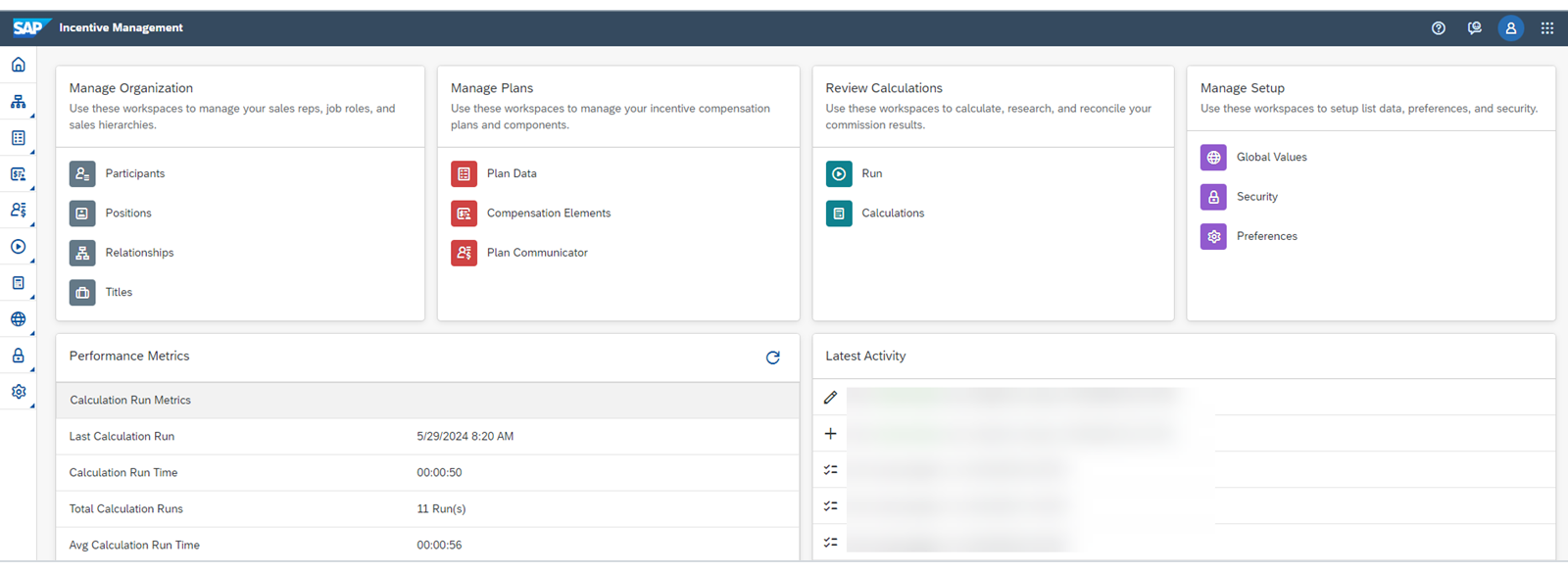Image resolution: width=1568 pixels, height=572 pixels.
Task: Click the gear icon in left sidebar
Action: (x=18, y=392)
